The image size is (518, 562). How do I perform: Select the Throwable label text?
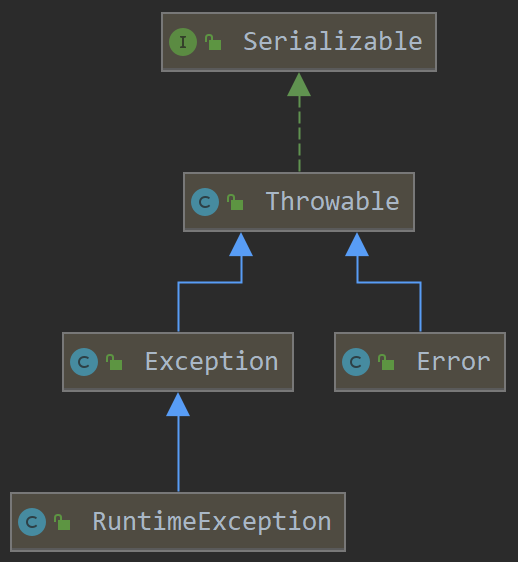332,201
